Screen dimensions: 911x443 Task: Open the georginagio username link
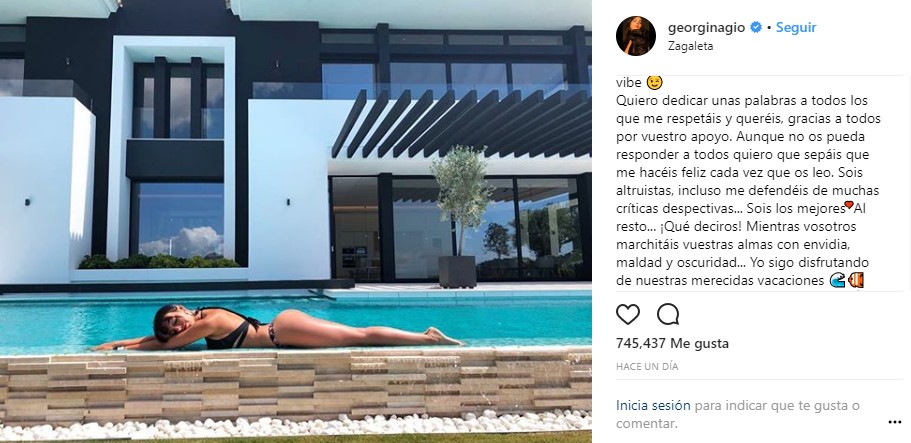click(706, 27)
